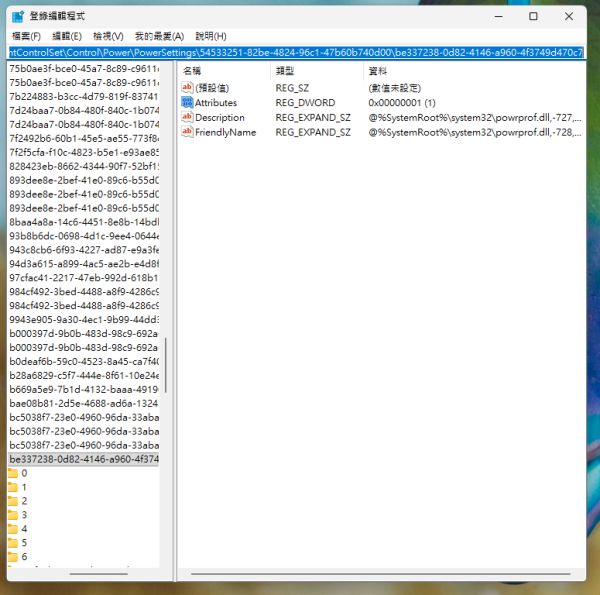Select tree key bae08b81-2d5e-4688-ad6a

coord(84,403)
